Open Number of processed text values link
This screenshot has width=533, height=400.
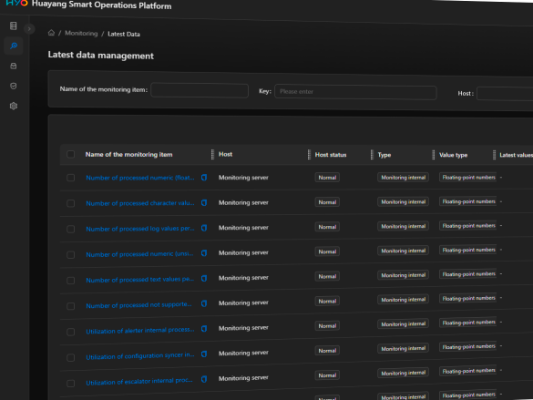[x=140, y=280]
